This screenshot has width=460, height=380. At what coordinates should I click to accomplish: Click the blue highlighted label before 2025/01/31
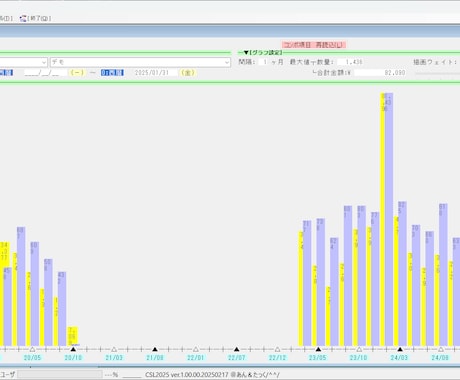(x=112, y=73)
